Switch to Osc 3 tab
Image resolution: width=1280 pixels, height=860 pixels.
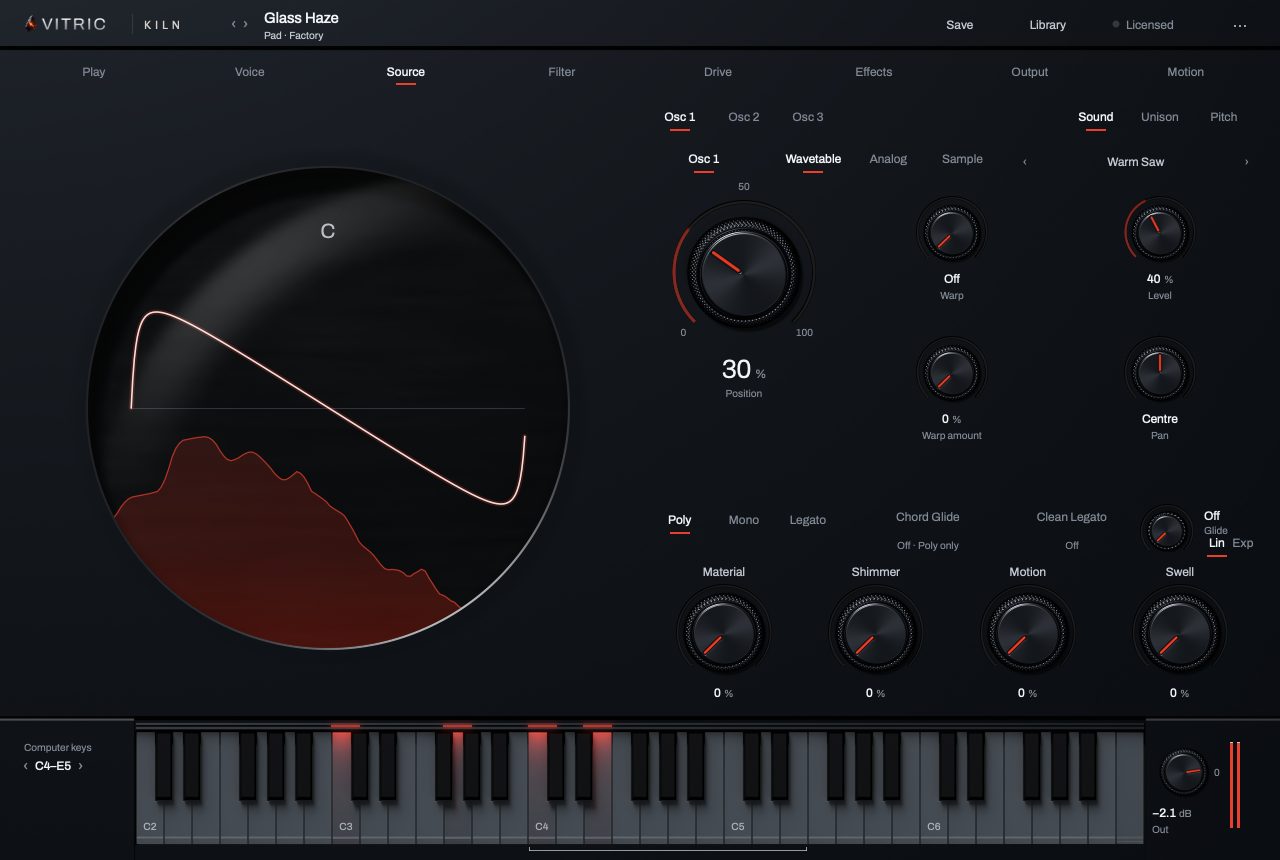[808, 117]
